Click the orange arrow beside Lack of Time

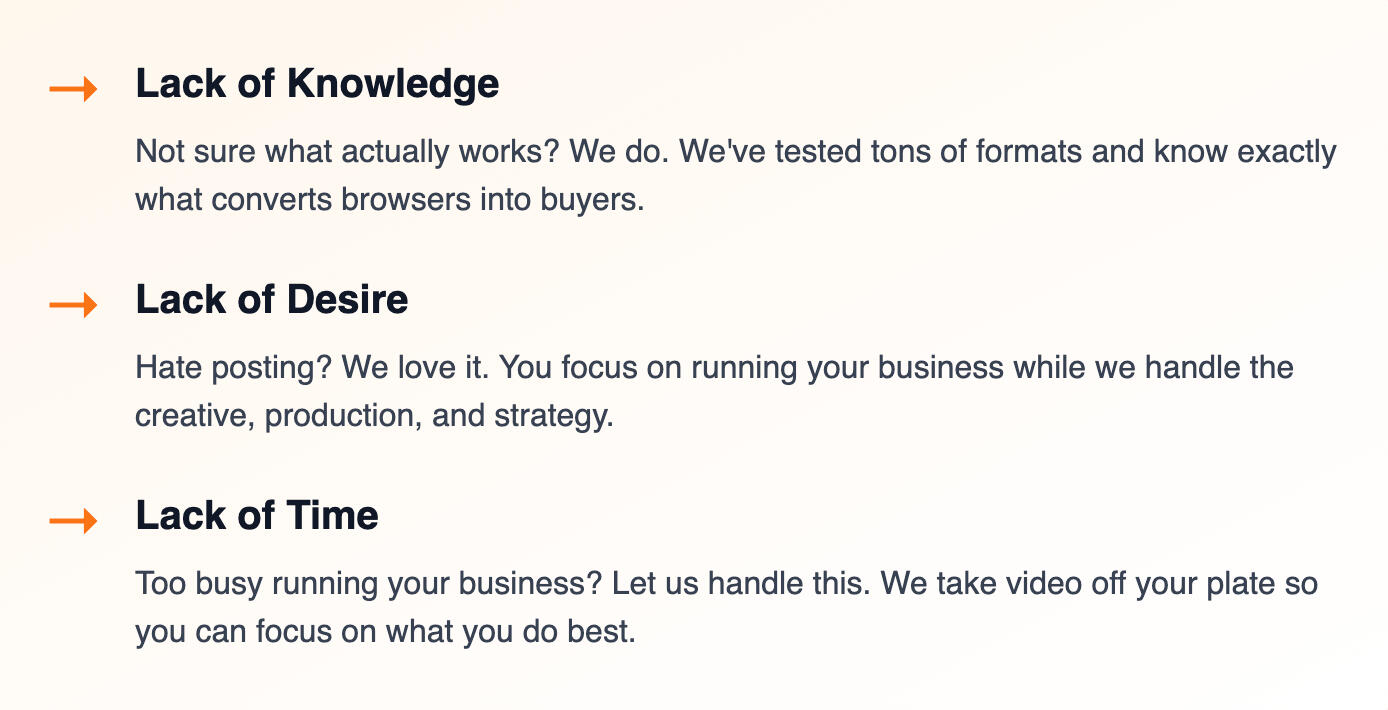coord(73,521)
